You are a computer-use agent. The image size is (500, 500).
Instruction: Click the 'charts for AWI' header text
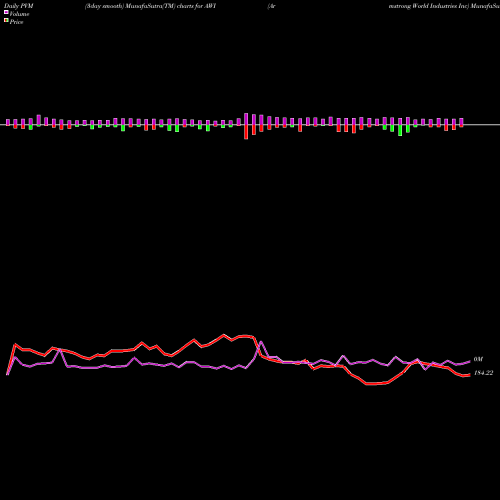point(197,6)
